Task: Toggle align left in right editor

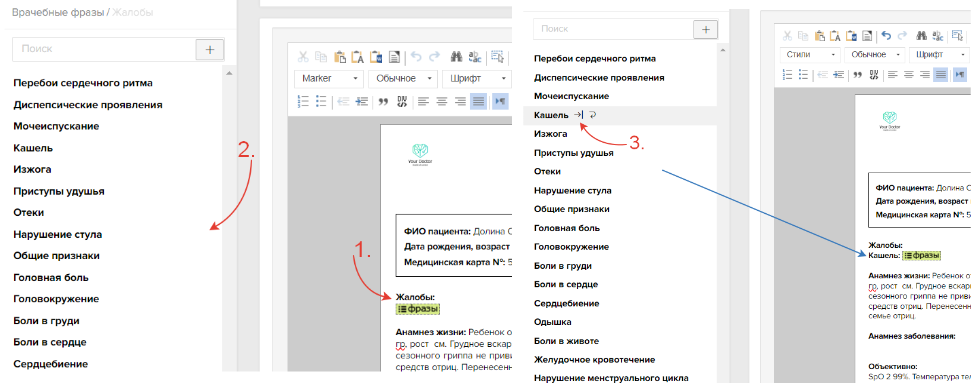Action: [x=893, y=74]
